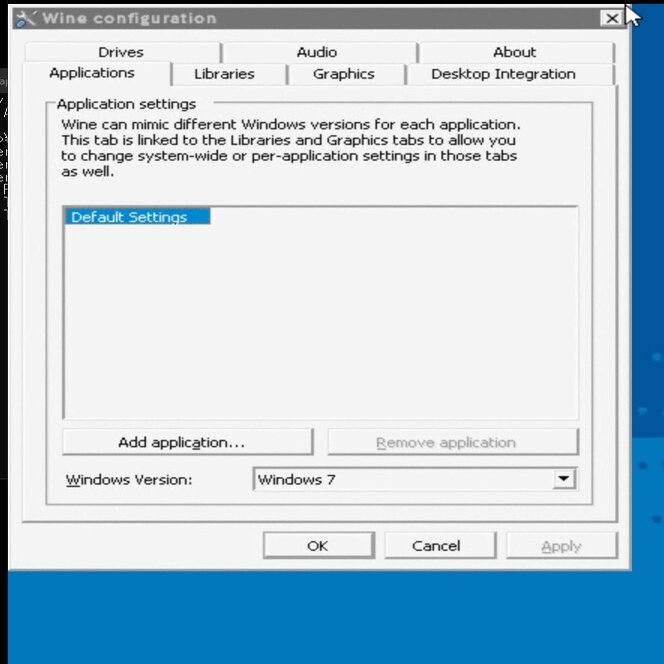The height and width of the screenshot is (664, 664).
Task: Open the Windows Version dropdown arrow
Action: [x=564, y=479]
